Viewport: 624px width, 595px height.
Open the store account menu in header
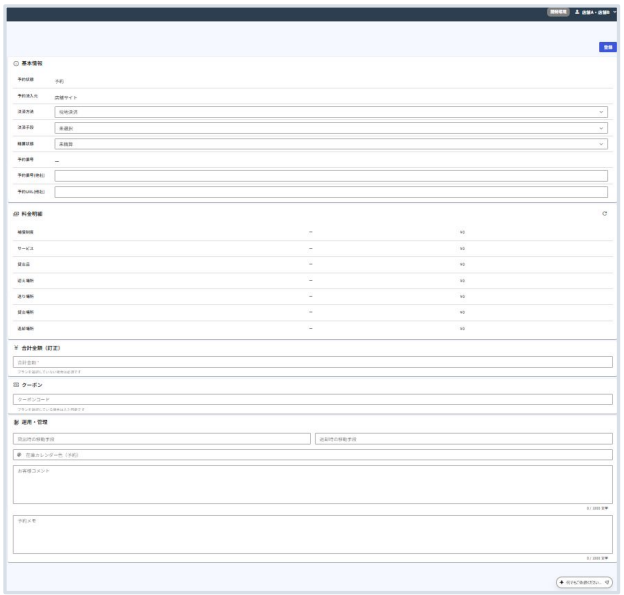pyautogui.click(x=599, y=12)
